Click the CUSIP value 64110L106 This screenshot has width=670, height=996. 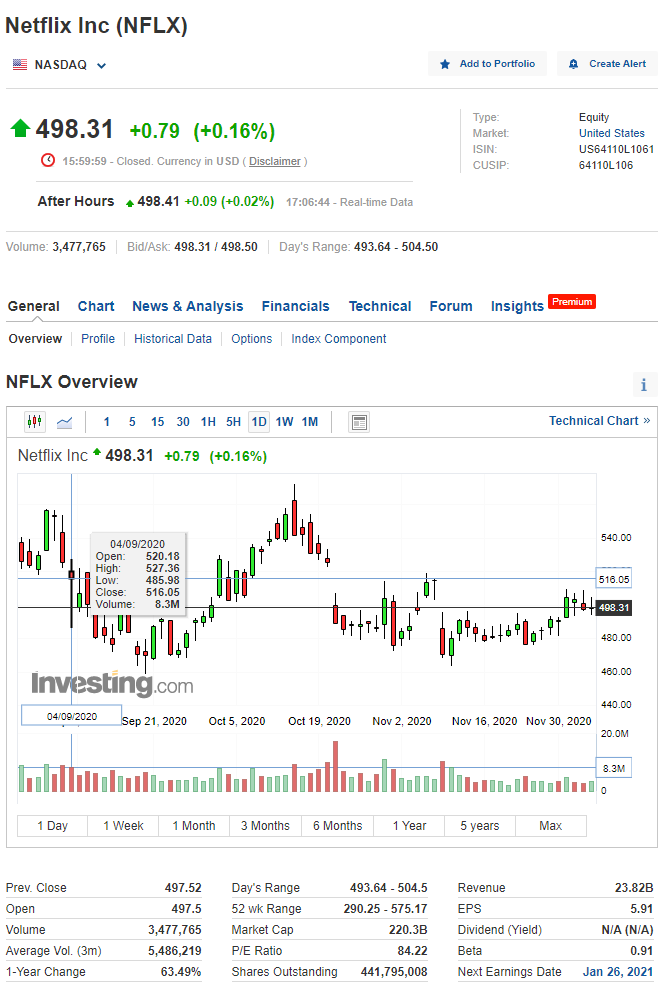click(606, 165)
